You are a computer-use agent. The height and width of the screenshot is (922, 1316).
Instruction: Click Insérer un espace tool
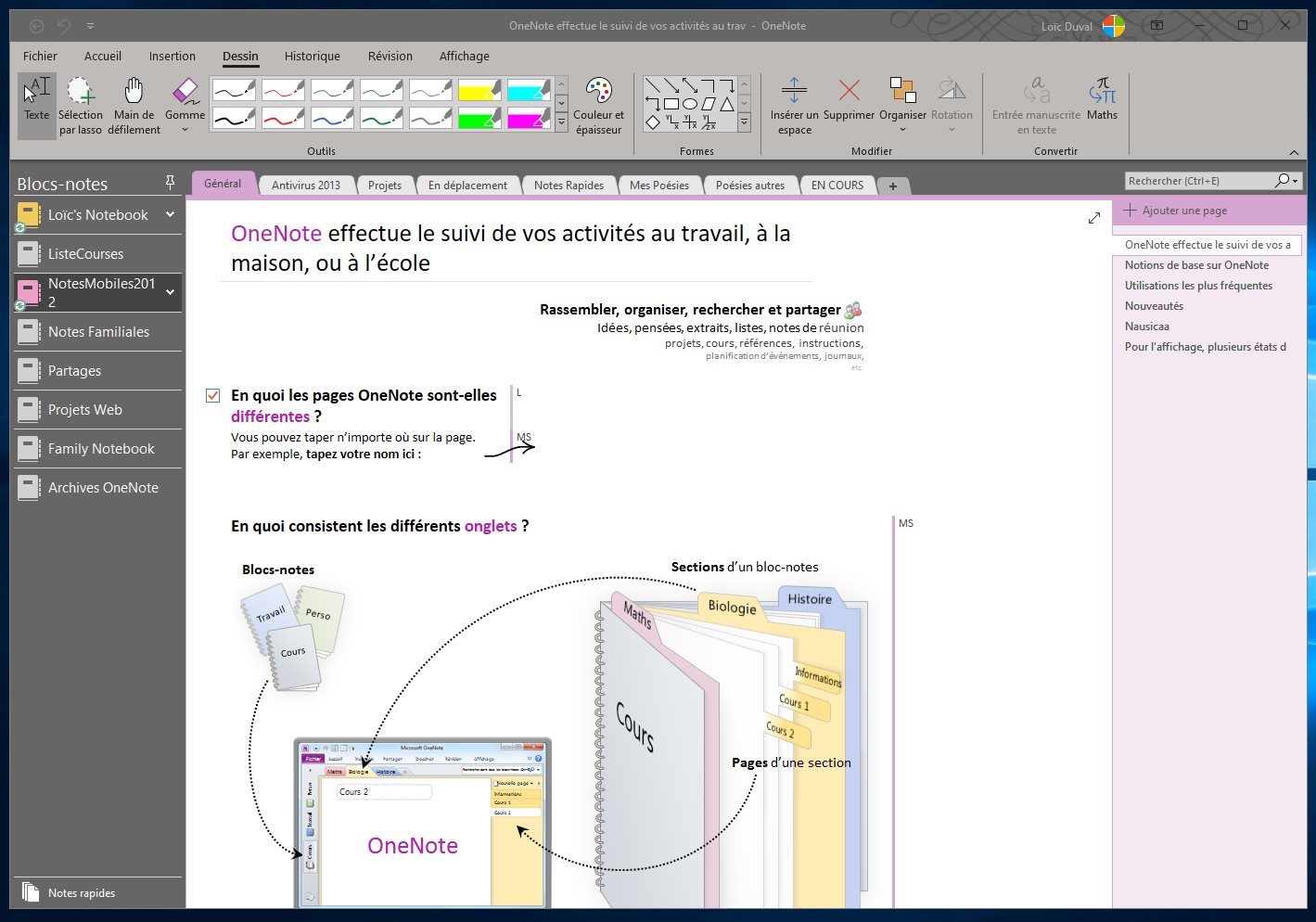pos(795,106)
